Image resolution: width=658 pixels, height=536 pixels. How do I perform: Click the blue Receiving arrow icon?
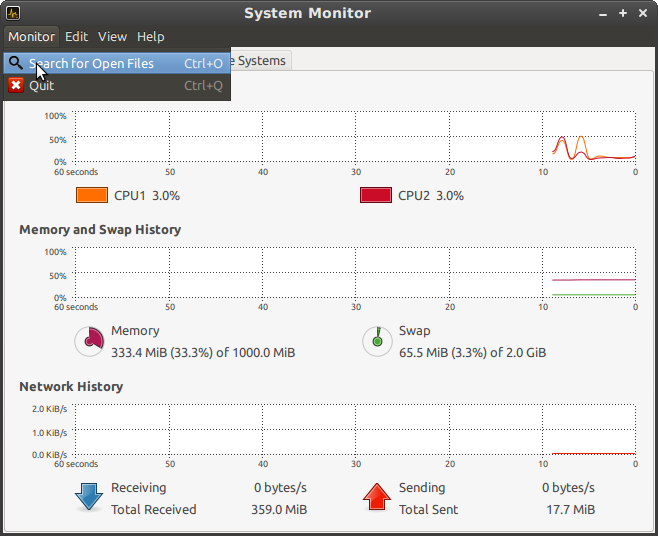[89, 497]
